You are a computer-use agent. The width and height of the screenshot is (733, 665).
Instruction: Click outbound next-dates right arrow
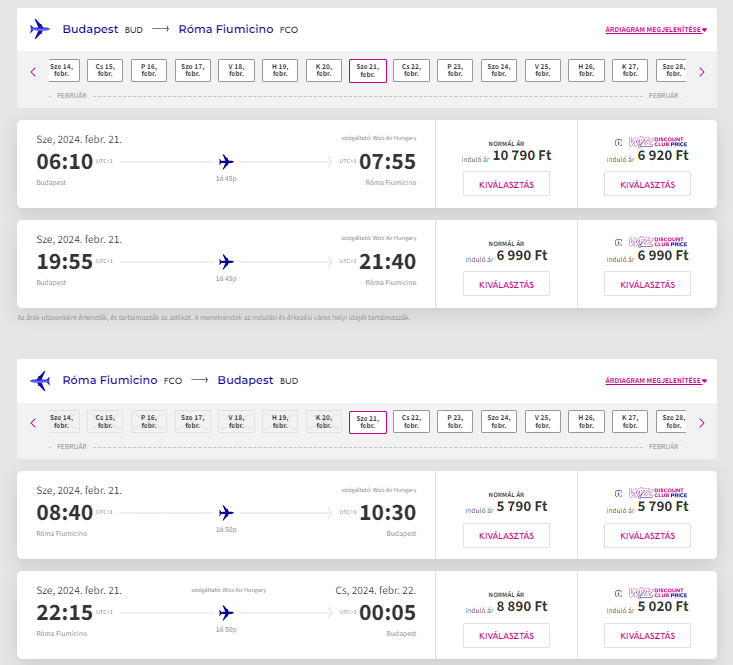point(702,72)
